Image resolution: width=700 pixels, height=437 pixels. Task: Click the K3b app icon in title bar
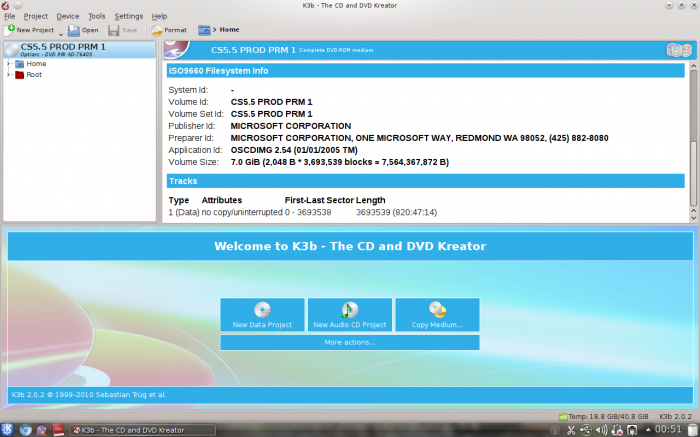tap(5, 5)
